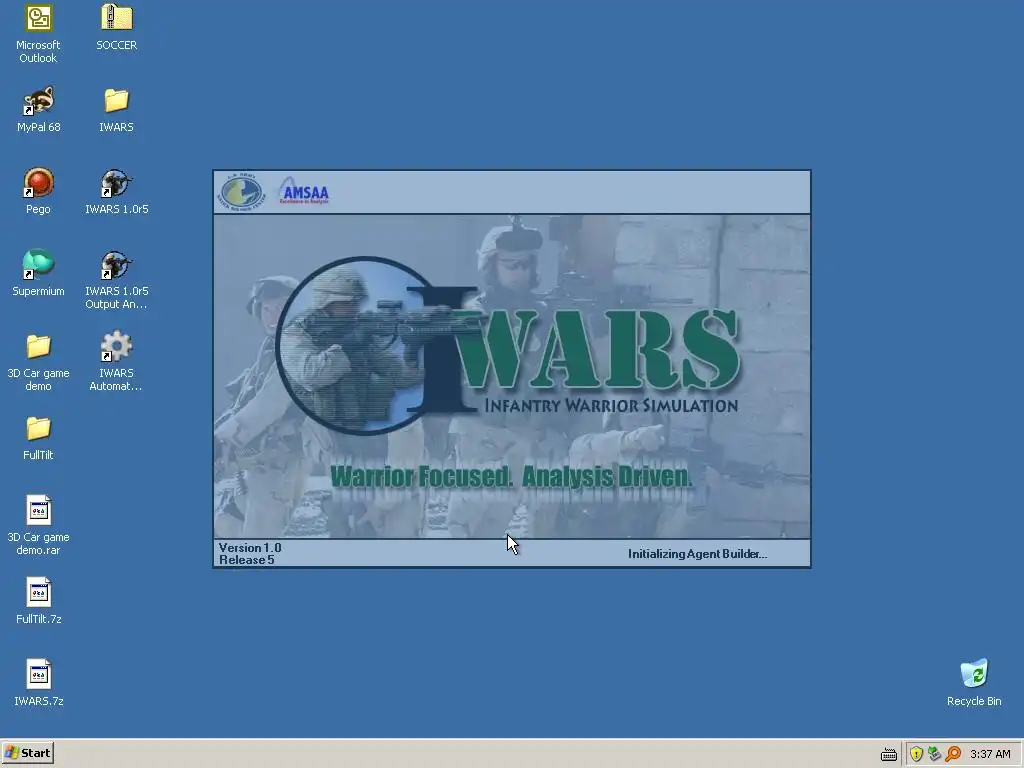Click the on-screen keyboard taskbar icon
Viewport: 1024px width, 768px height.
(x=889, y=754)
